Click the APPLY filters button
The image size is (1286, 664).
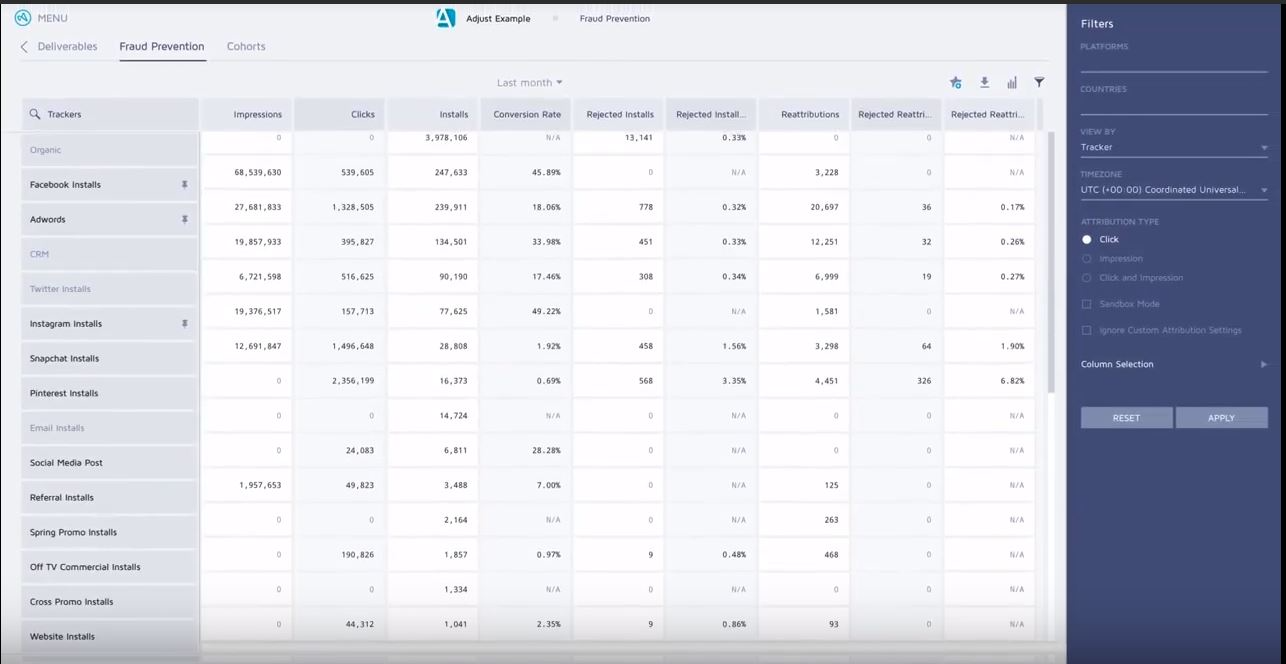1221,418
